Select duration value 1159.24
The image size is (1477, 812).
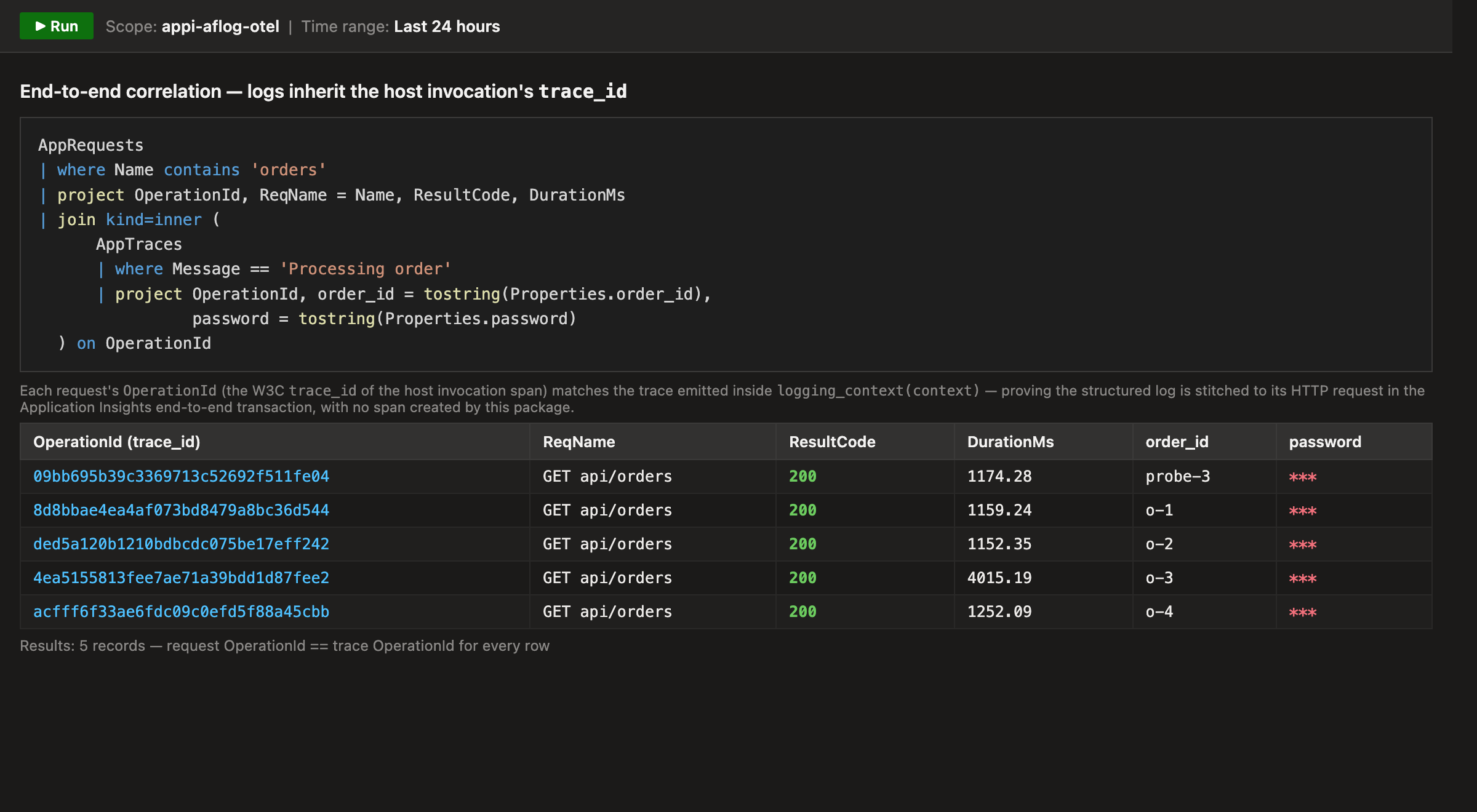(x=999, y=510)
